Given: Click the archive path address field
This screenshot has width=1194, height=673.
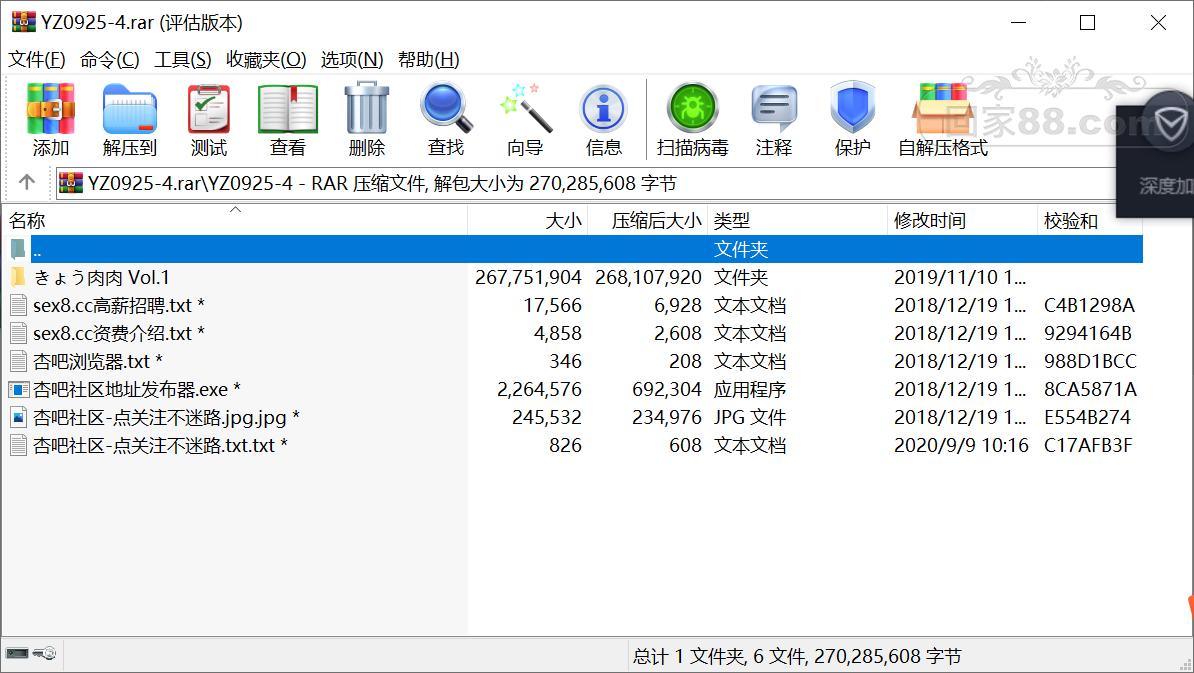Looking at the screenshot, I should [x=586, y=183].
